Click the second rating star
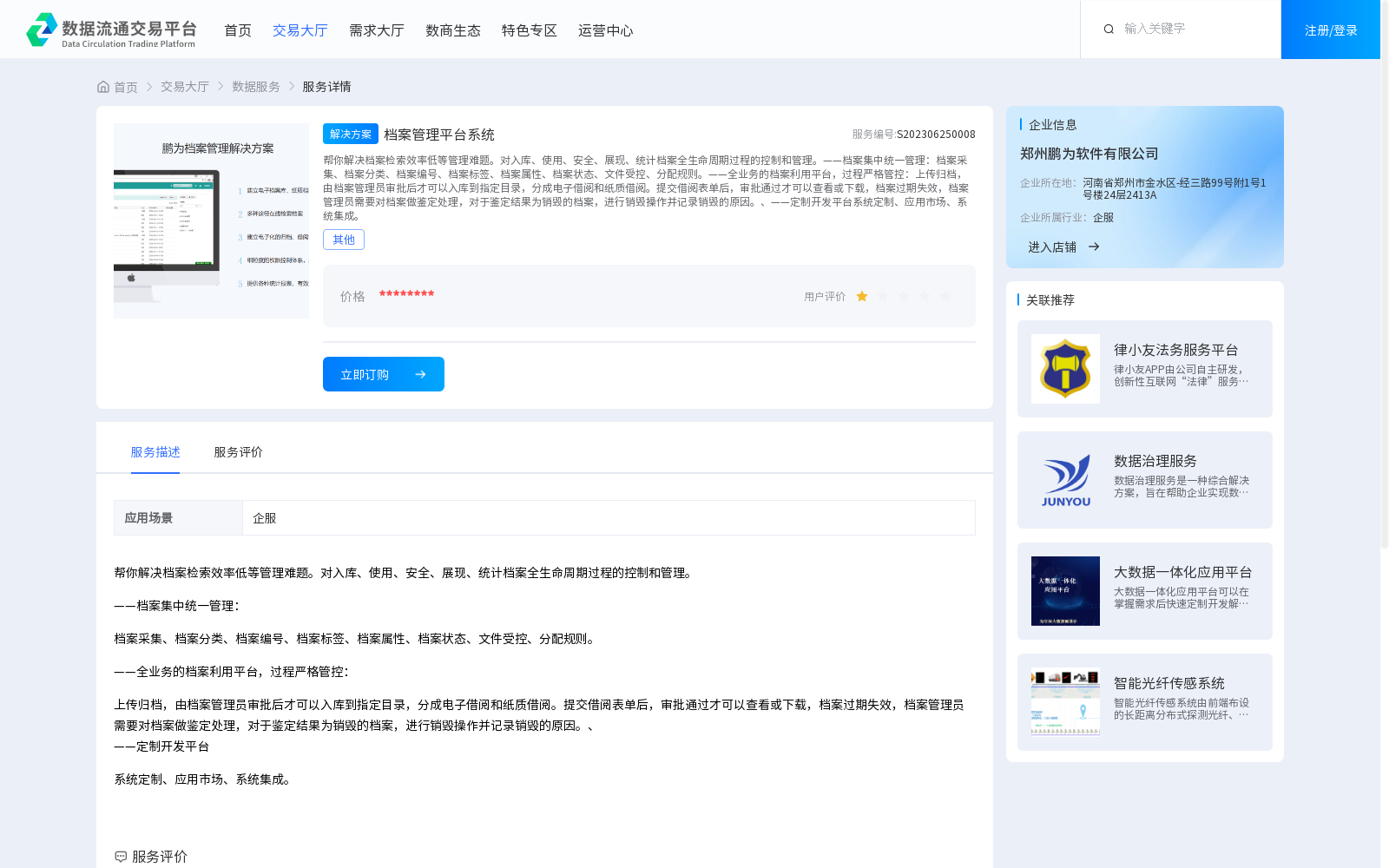 883,296
